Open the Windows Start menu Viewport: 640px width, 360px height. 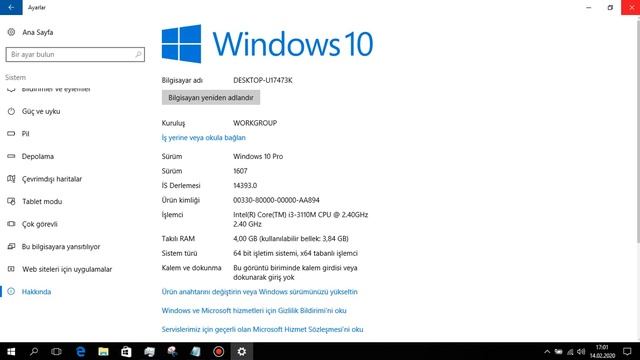tap(11, 351)
